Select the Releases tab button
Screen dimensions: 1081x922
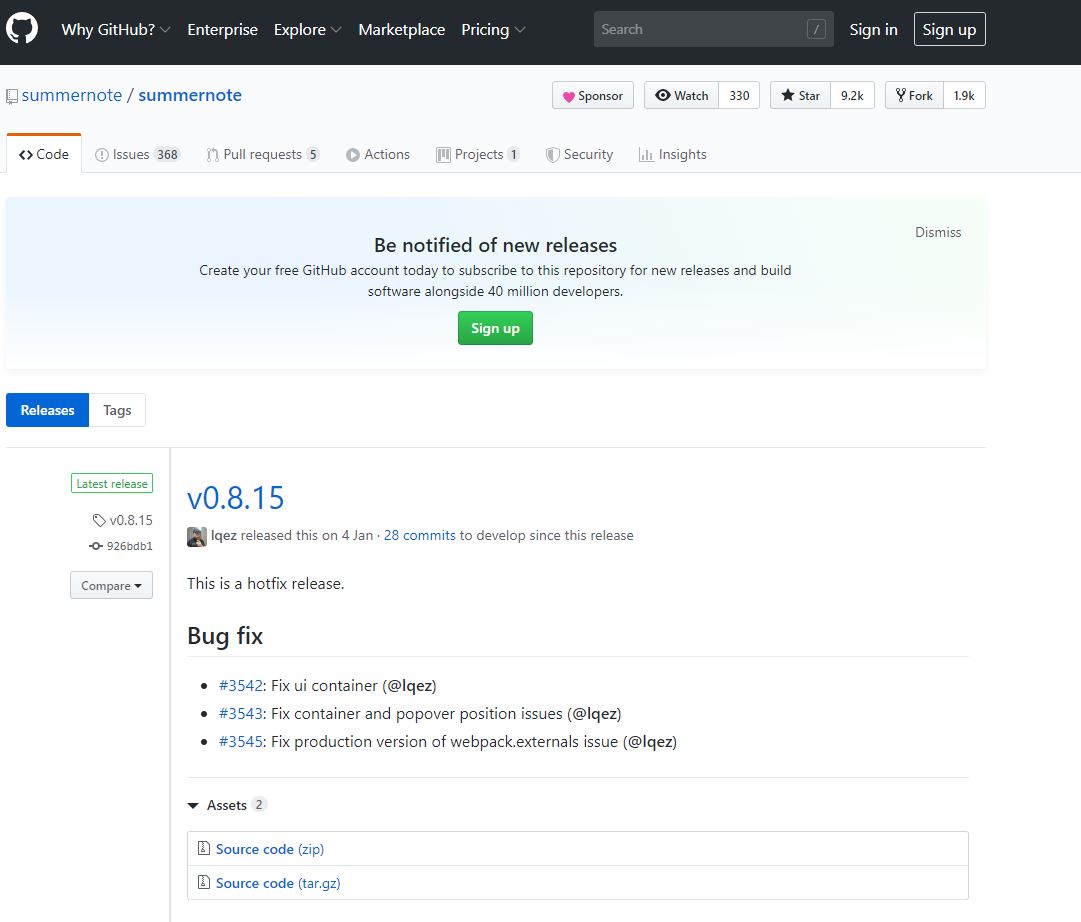[x=48, y=410]
